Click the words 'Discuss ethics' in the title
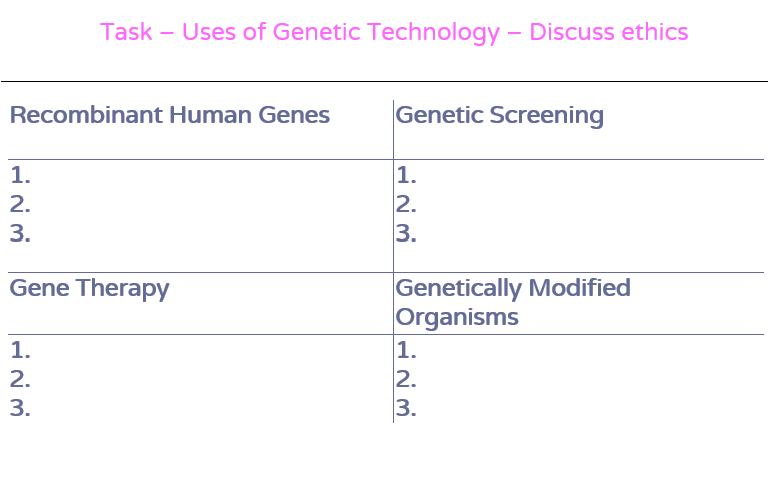The image size is (768, 478). click(609, 32)
